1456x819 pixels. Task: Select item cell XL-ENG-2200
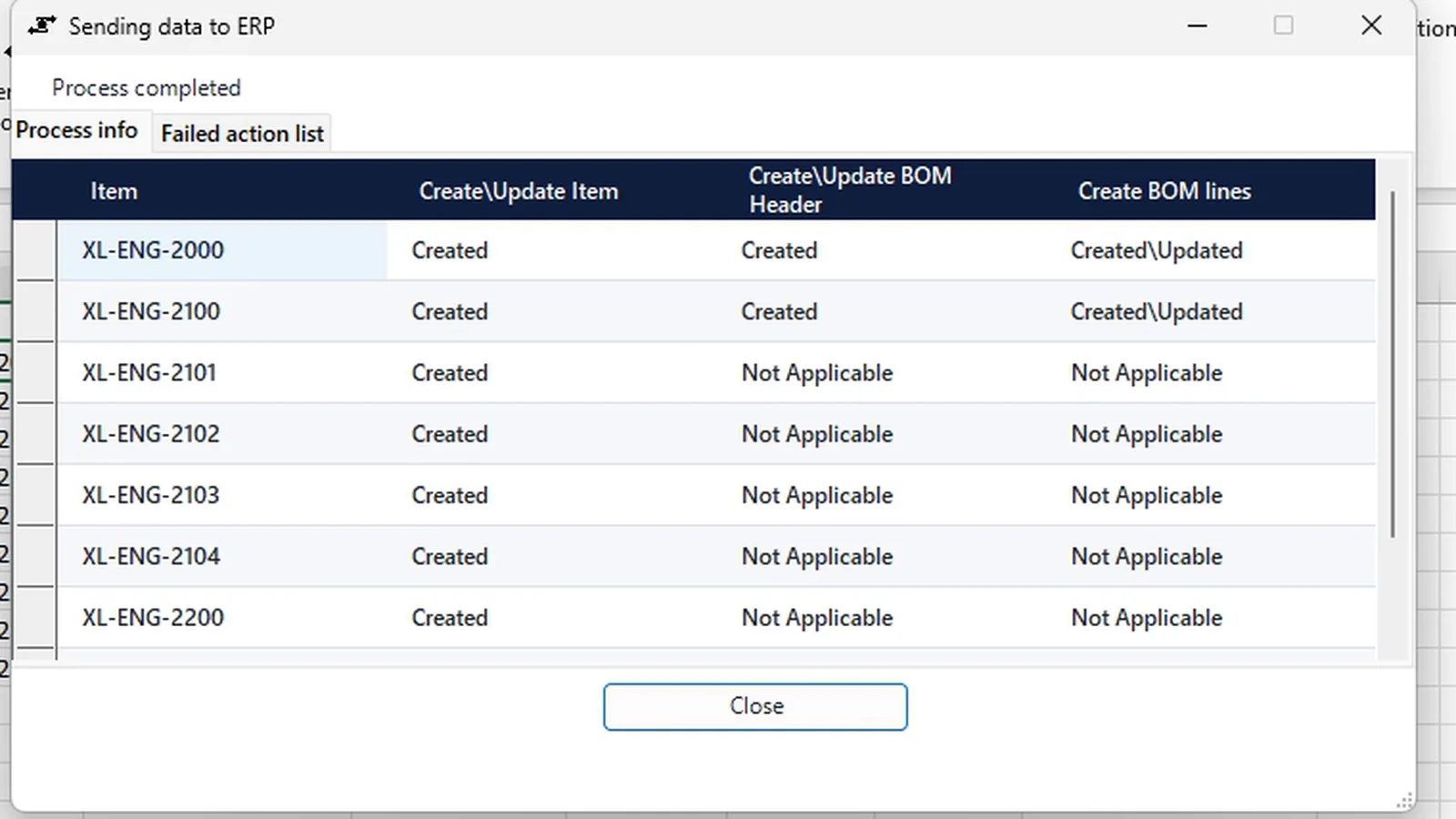tap(223, 617)
